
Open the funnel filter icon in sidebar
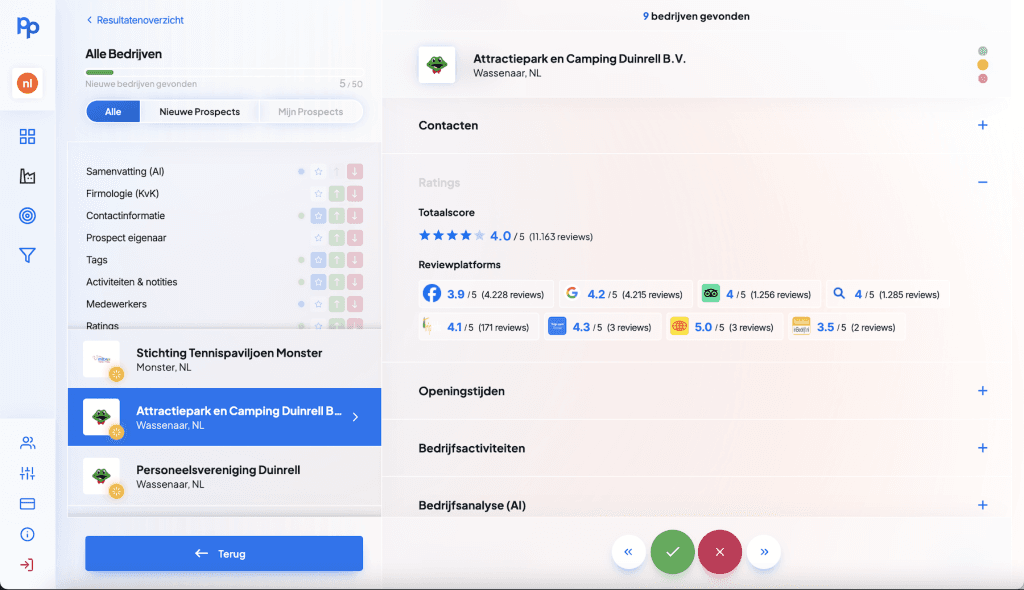pos(27,256)
